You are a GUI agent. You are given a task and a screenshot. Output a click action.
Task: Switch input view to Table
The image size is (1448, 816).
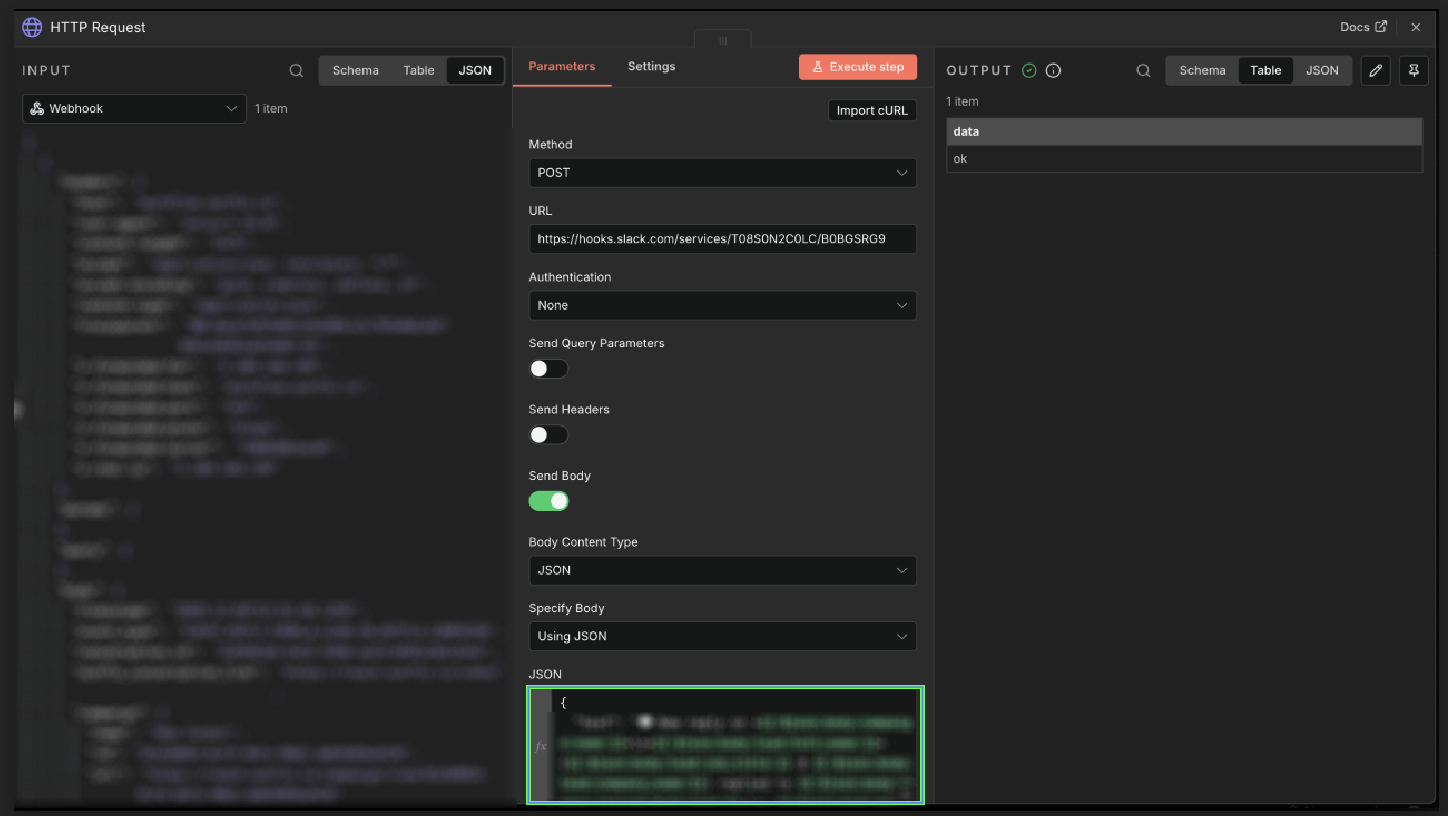419,71
